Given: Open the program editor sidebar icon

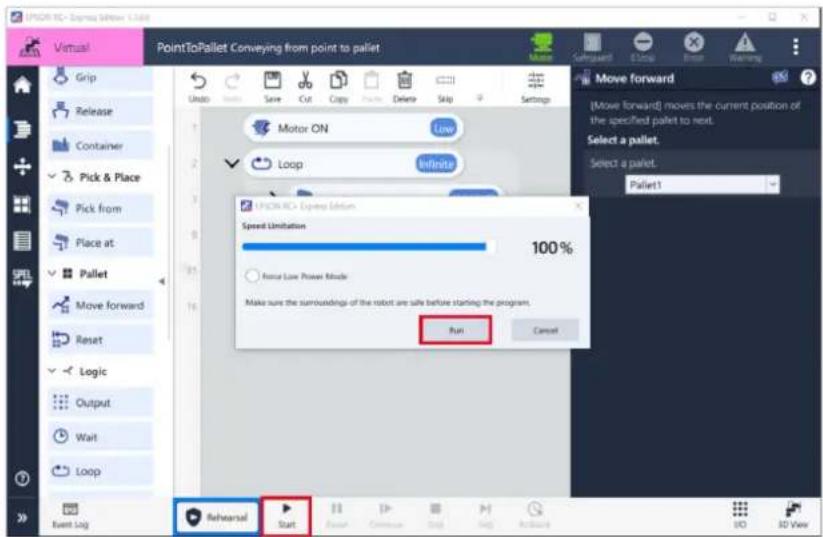Looking at the screenshot, I should [22, 129].
